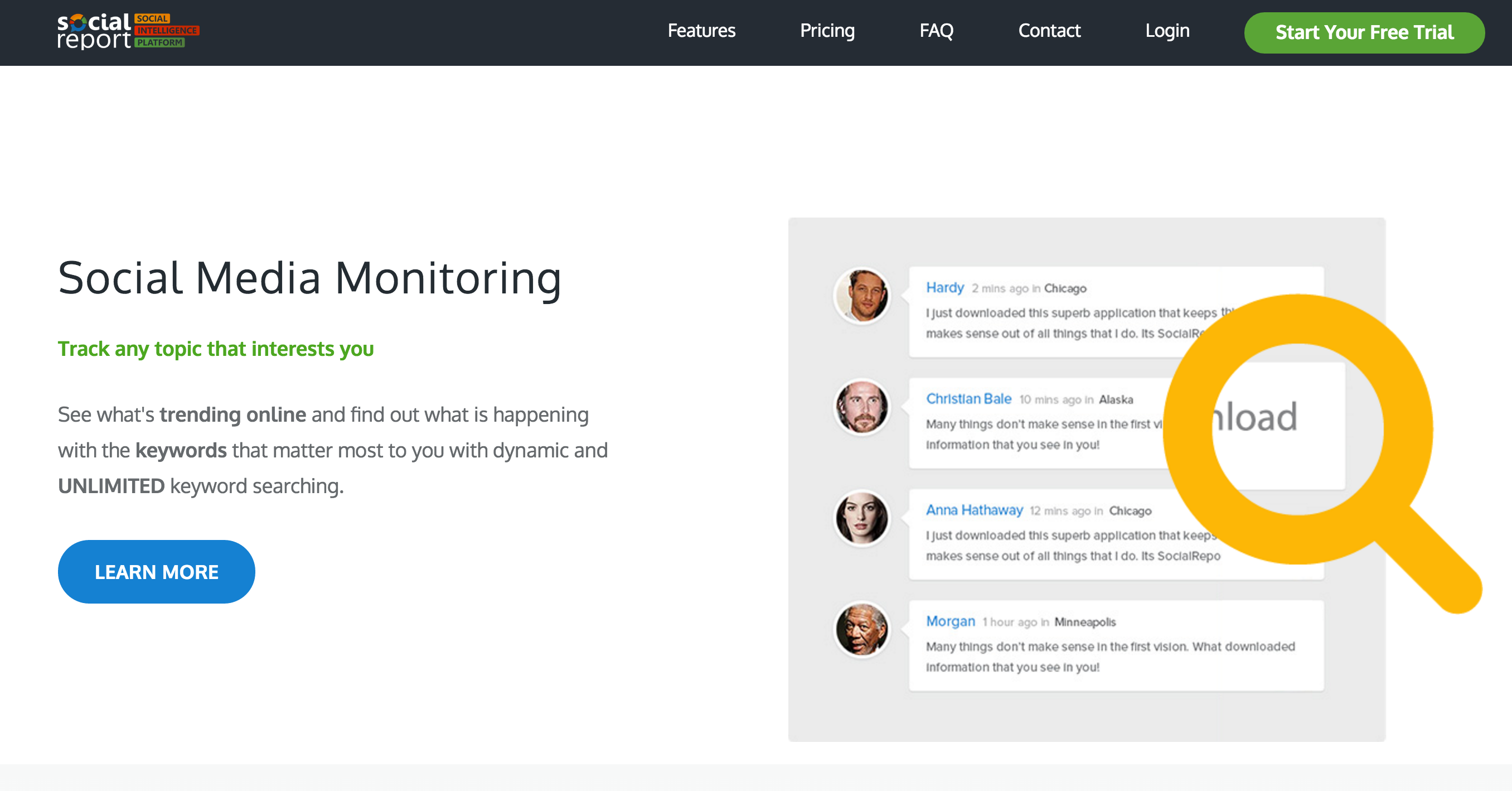Viewport: 1512px width, 791px height.
Task: Click the LEARN MORE button
Action: [156, 571]
